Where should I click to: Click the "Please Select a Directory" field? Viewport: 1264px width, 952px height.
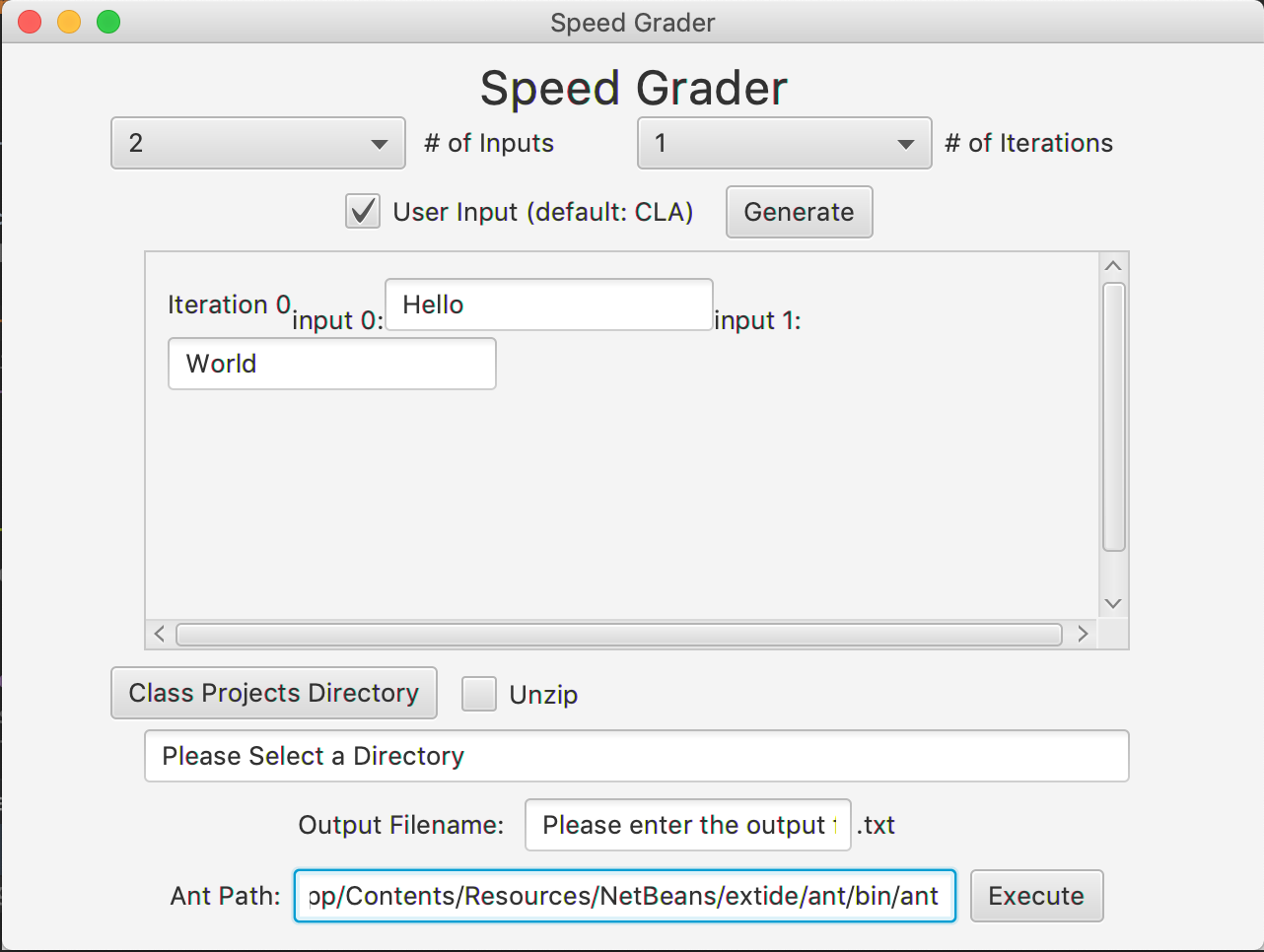click(x=636, y=756)
